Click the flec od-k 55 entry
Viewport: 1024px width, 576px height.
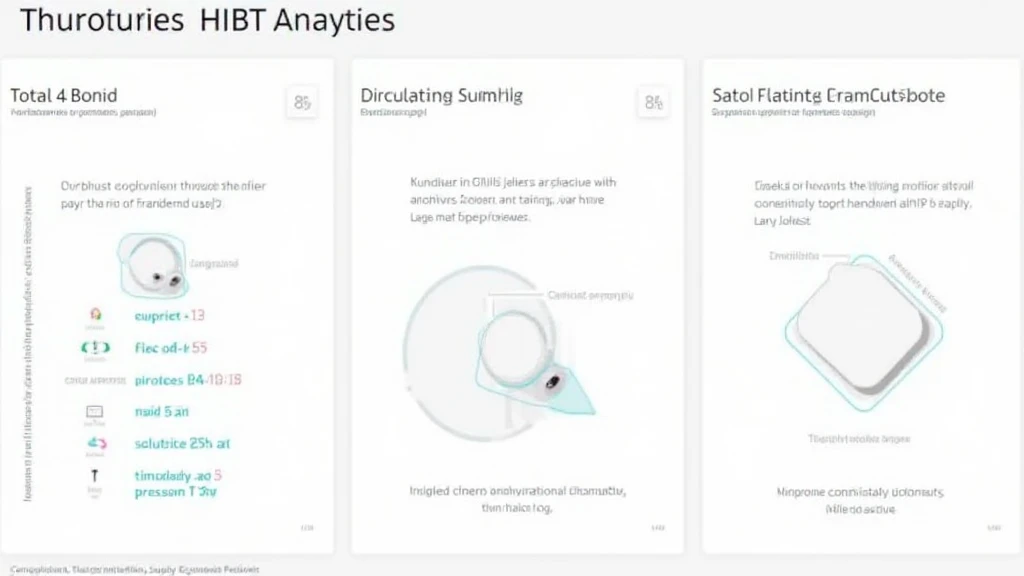(170, 348)
